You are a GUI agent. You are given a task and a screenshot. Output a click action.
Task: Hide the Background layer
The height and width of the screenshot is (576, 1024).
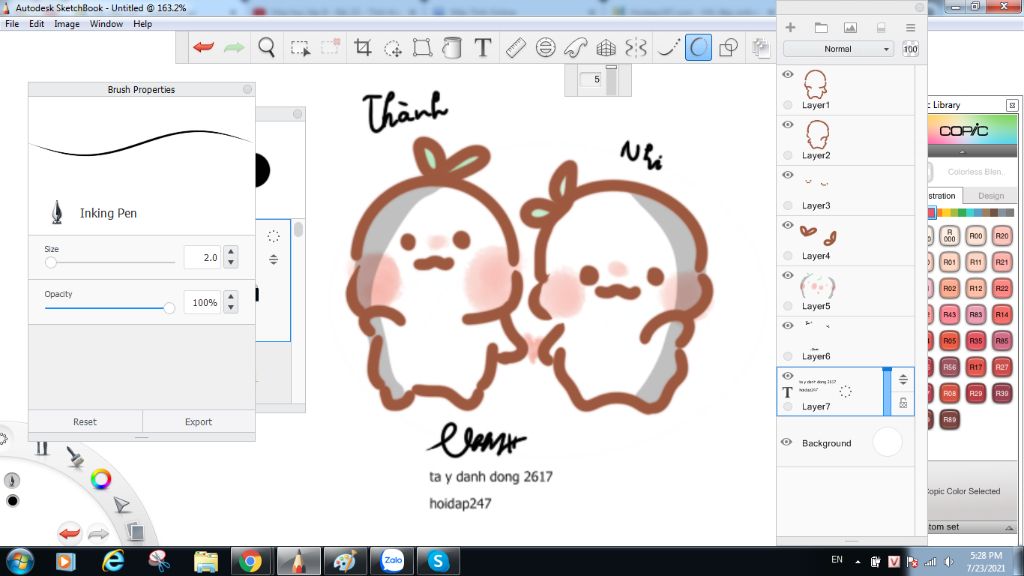786,442
